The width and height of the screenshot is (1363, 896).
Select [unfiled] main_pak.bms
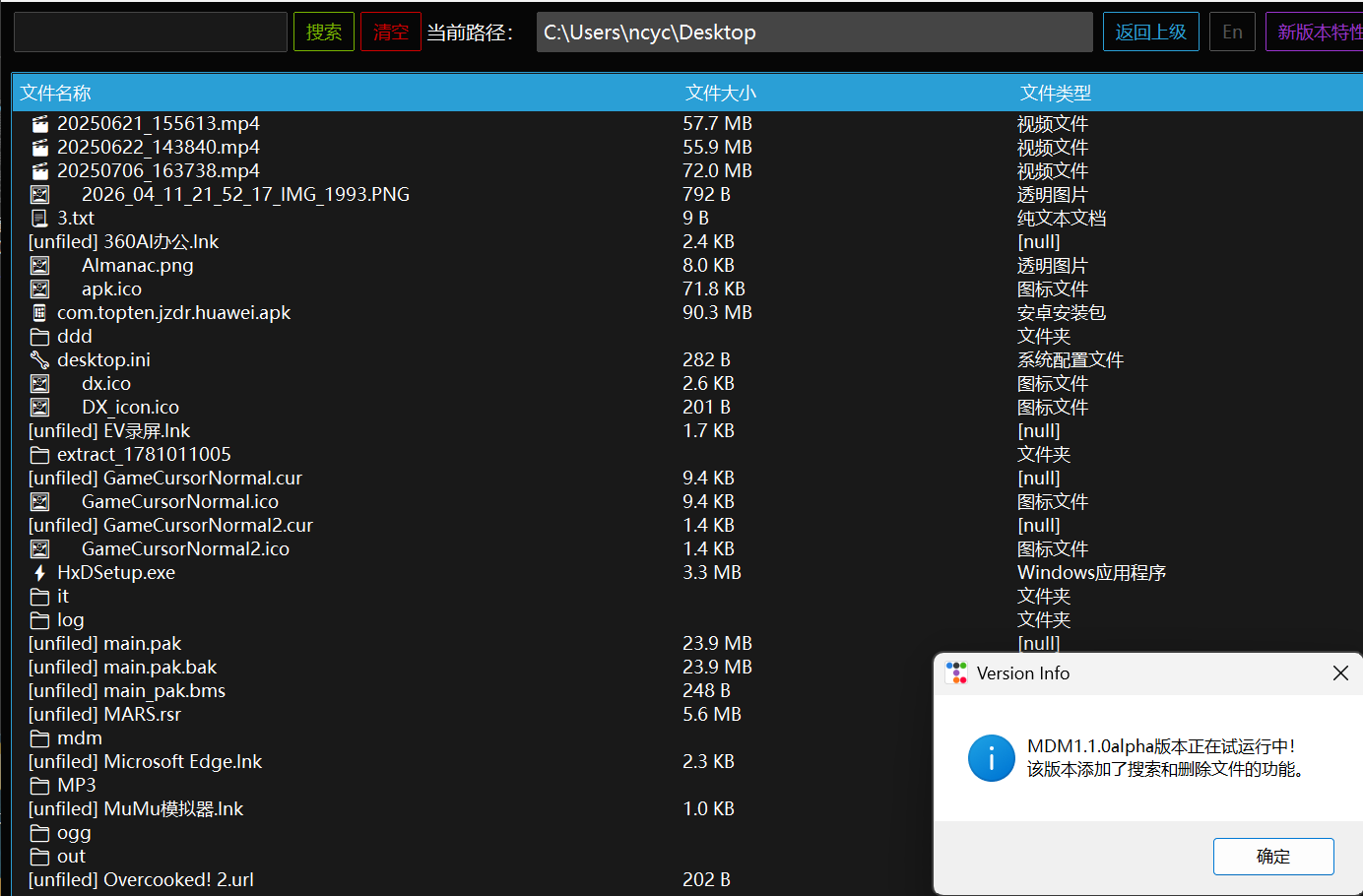coord(126,691)
